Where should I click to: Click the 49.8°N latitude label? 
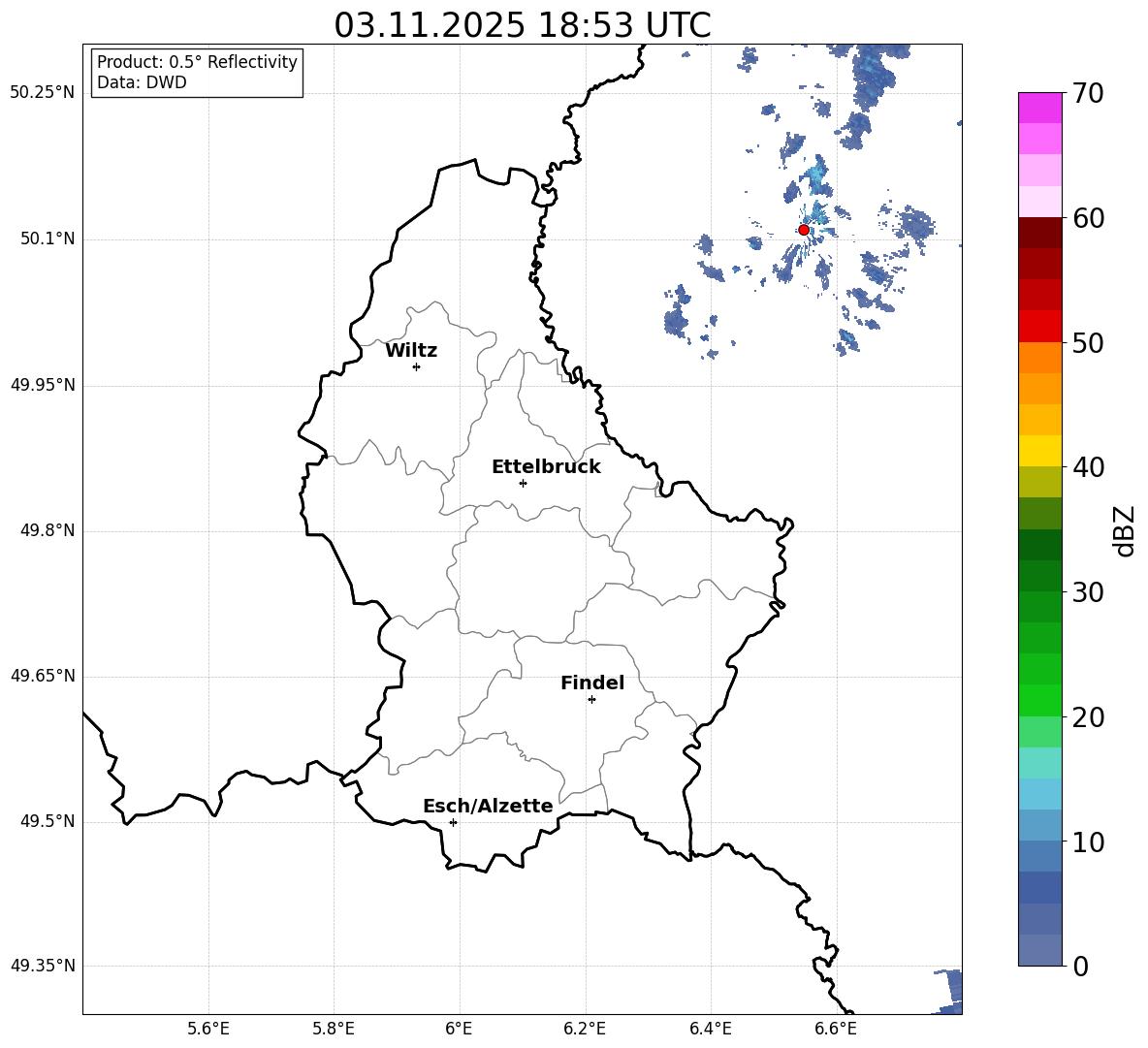[48, 530]
